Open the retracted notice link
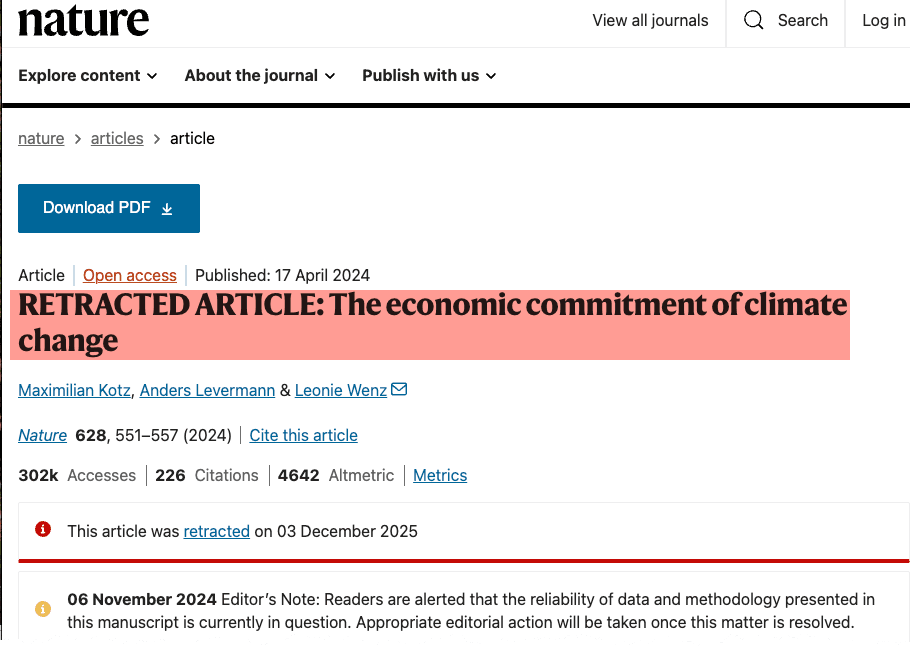 pyautogui.click(x=216, y=532)
